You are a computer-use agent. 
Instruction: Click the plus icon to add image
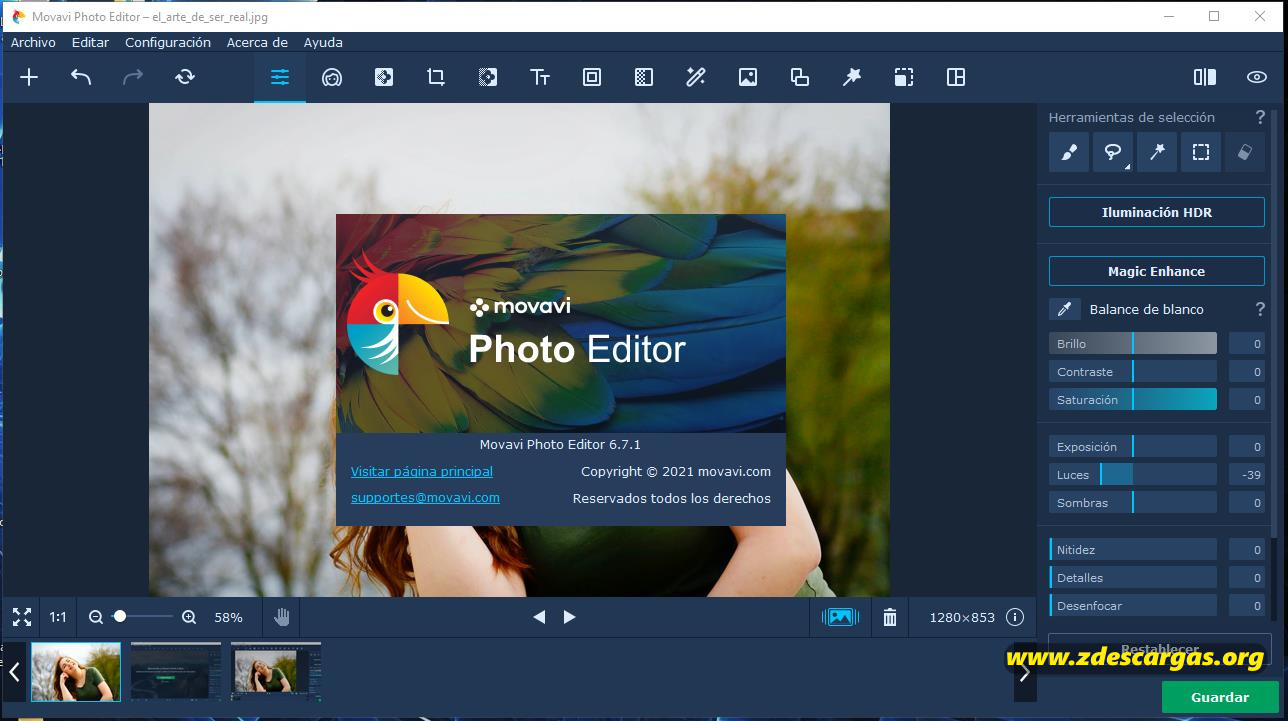pos(29,77)
